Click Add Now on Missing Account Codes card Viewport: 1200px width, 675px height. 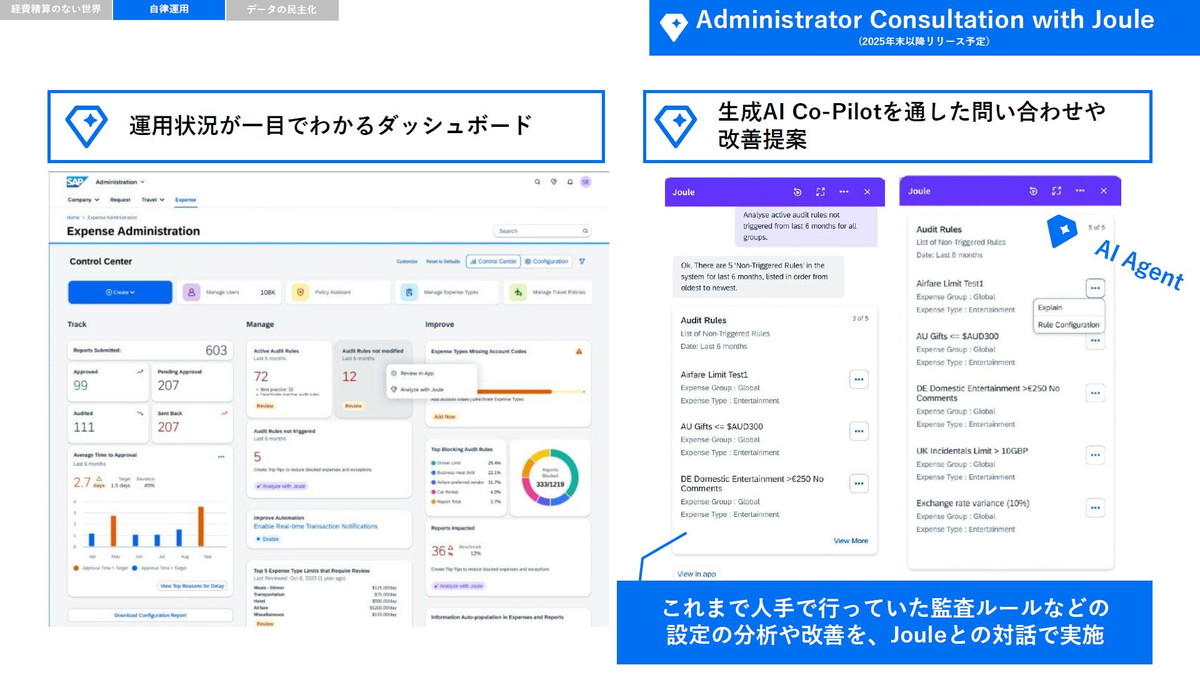[445, 416]
